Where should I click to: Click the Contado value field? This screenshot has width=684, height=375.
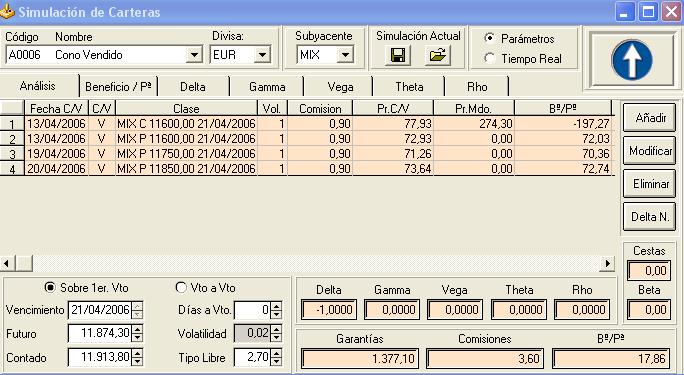(100, 358)
